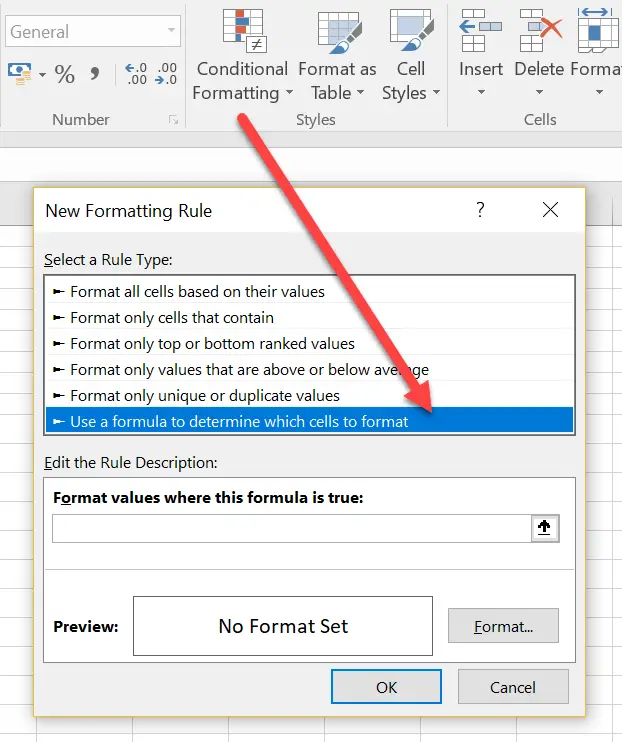Screen dimensions: 622x742
Task: Select Format only cells that contain
Action: click(310, 318)
